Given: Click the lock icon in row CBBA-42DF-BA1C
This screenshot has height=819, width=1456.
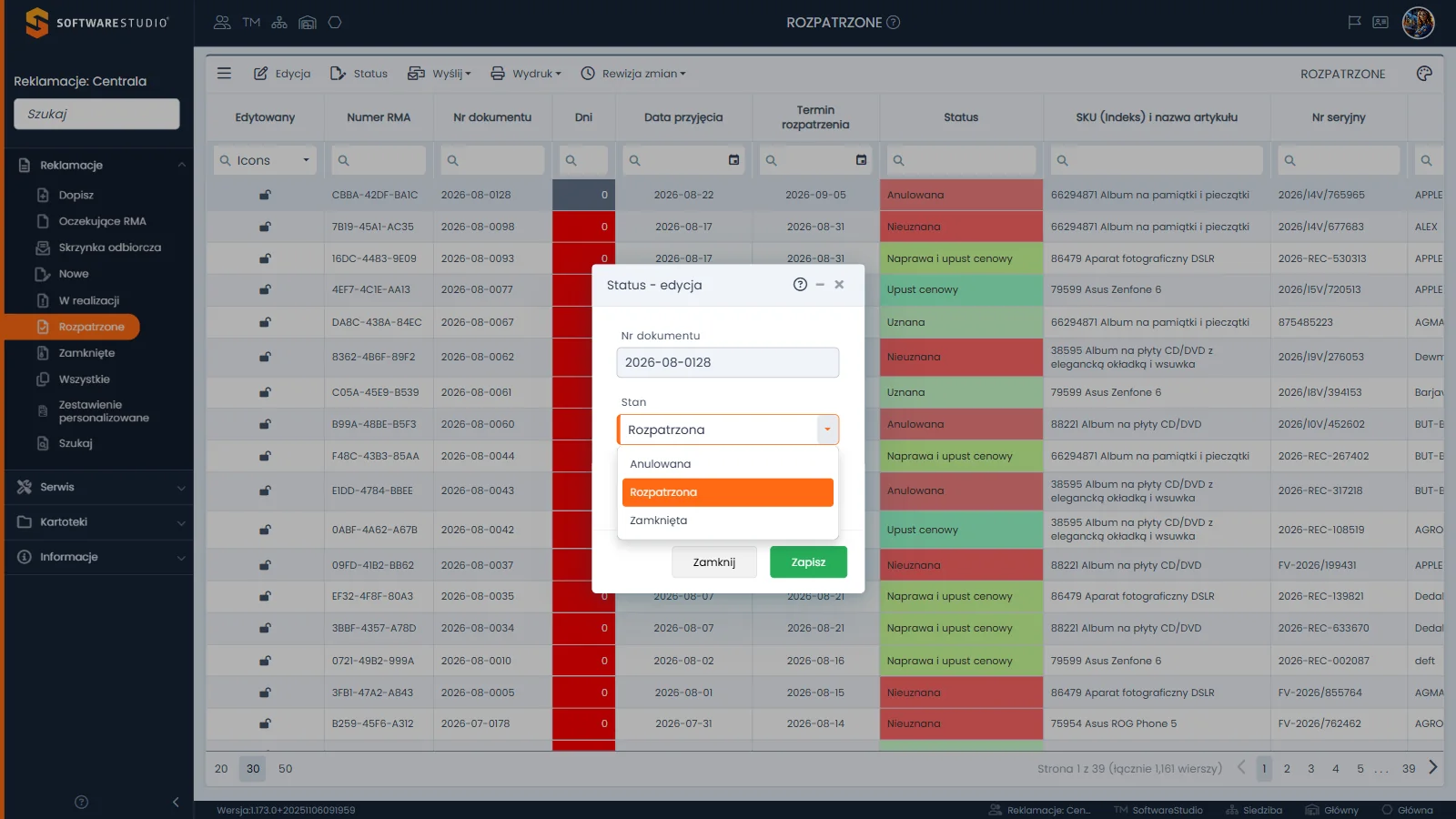Looking at the screenshot, I should click(x=265, y=195).
